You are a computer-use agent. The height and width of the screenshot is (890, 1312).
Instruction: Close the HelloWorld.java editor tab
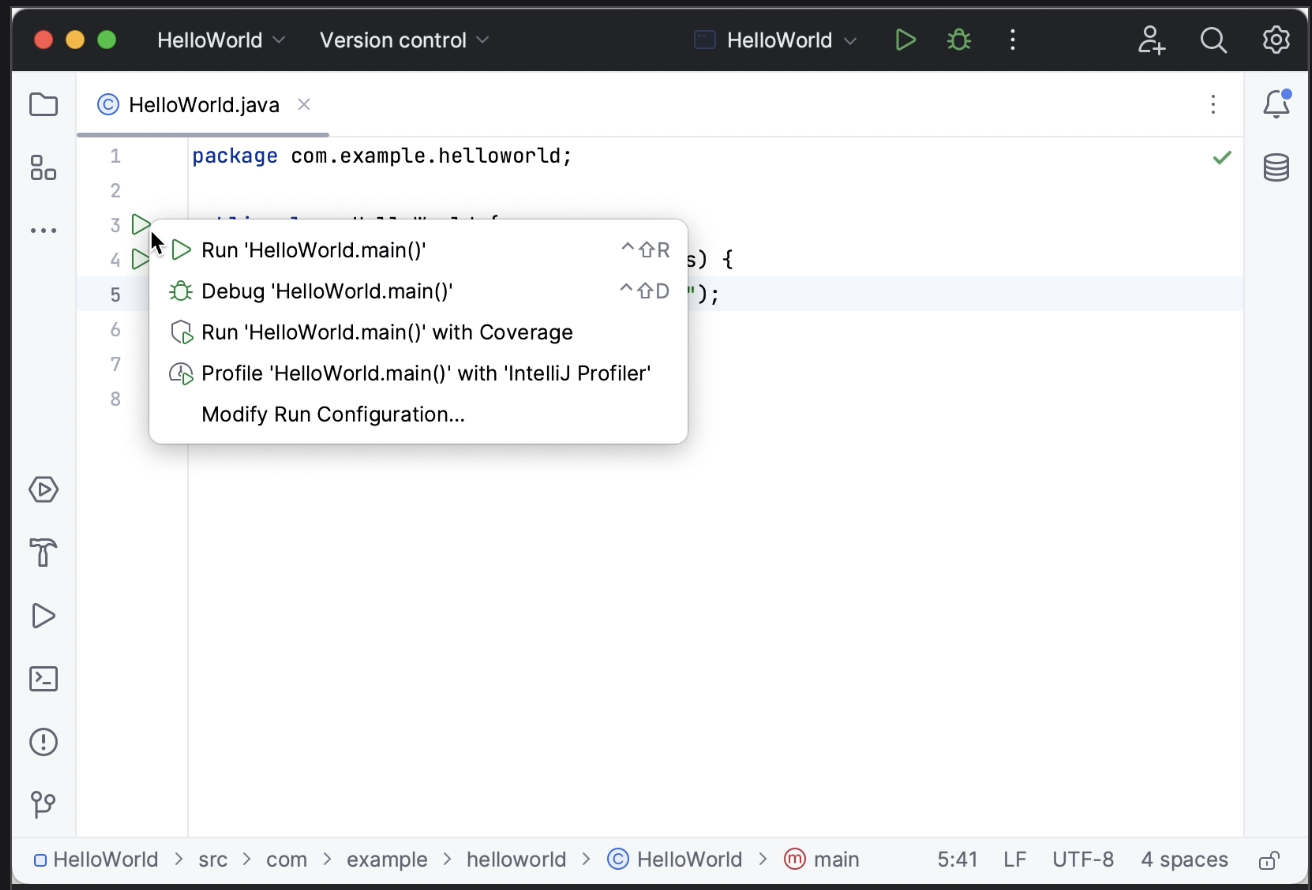[304, 104]
